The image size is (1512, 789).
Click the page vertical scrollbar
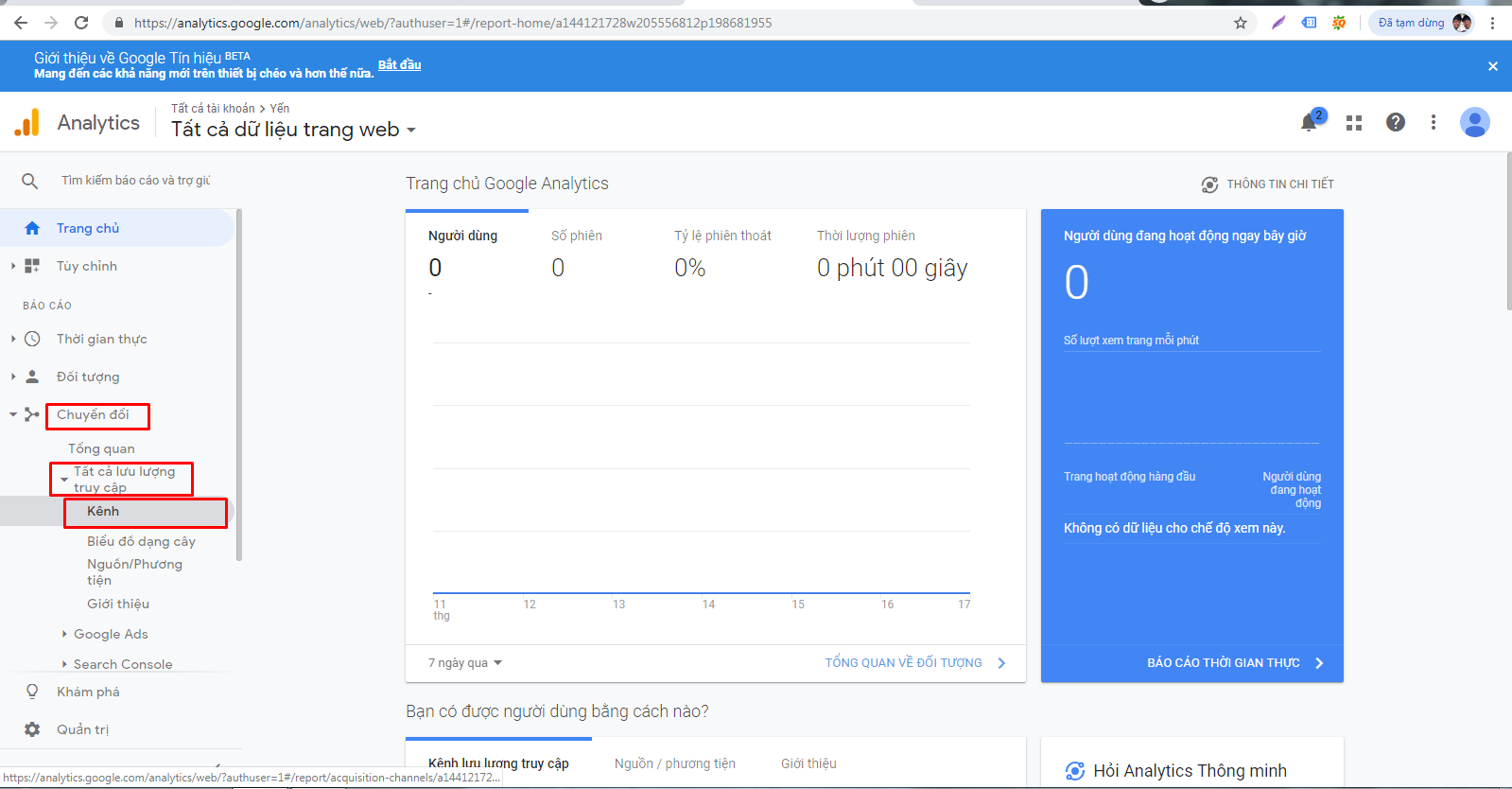point(1508,232)
